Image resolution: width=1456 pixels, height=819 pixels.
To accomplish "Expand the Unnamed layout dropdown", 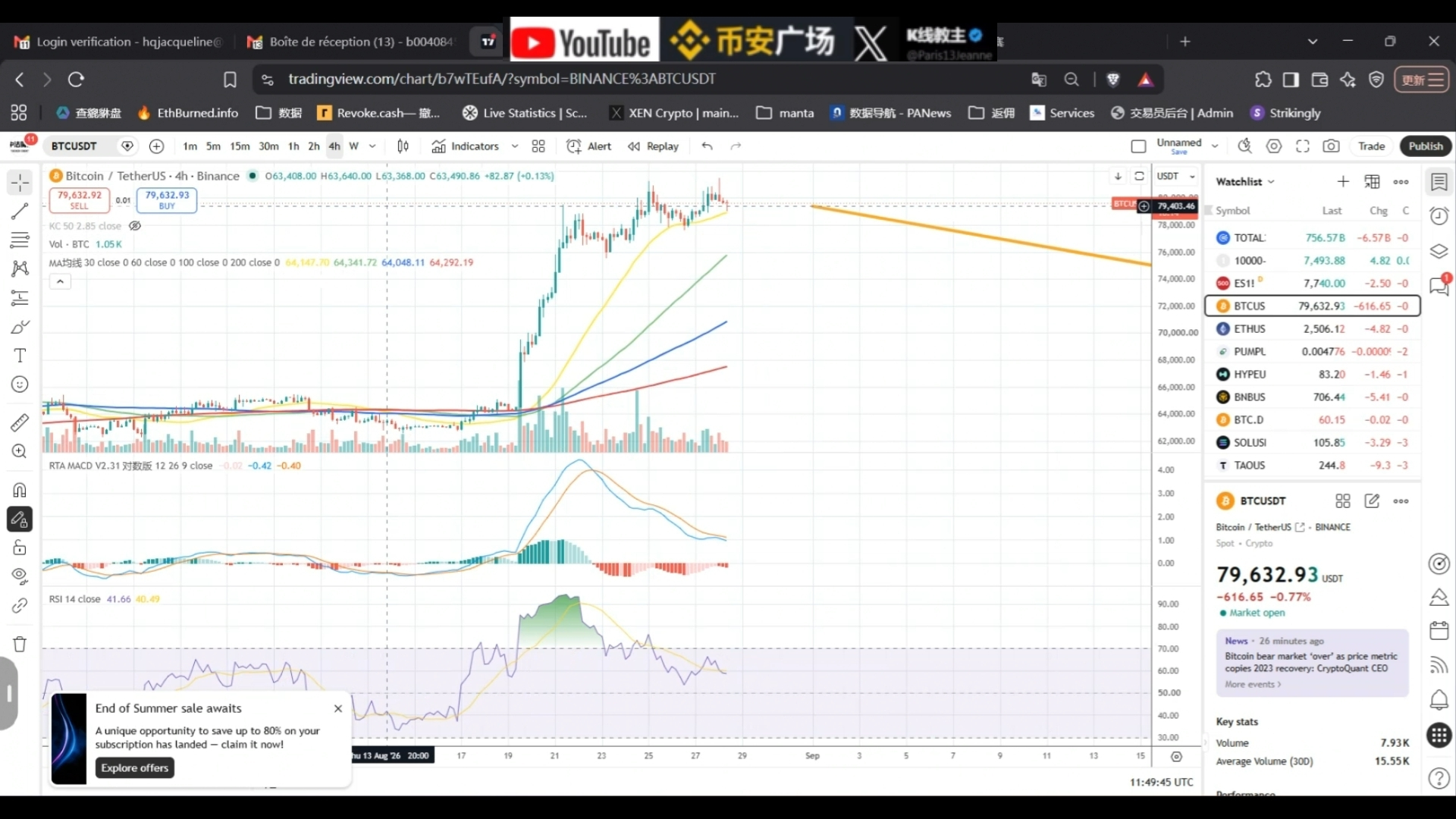I will 1215,146.
